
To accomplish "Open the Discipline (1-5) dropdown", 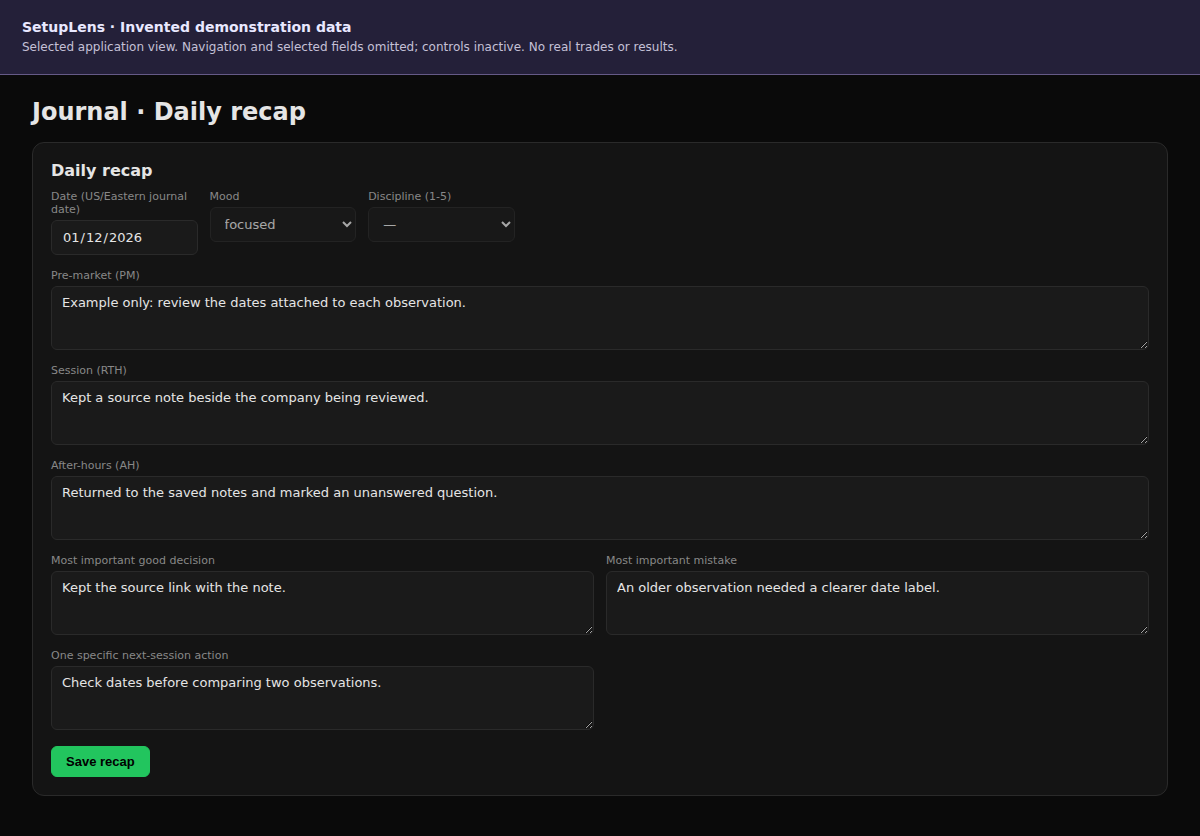I will 441,224.
